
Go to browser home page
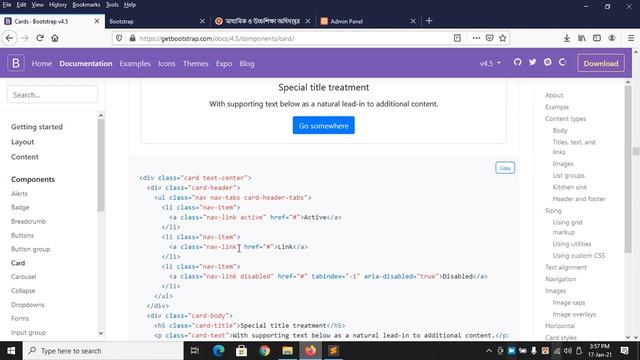click(55, 38)
